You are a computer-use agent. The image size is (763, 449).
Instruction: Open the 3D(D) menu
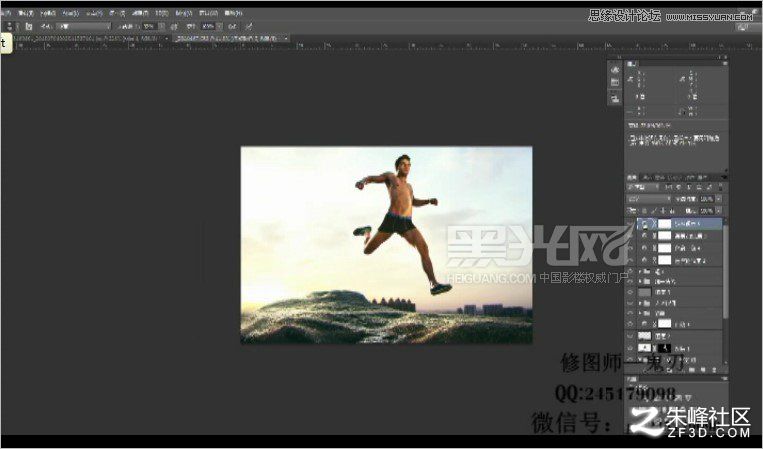[163, 14]
